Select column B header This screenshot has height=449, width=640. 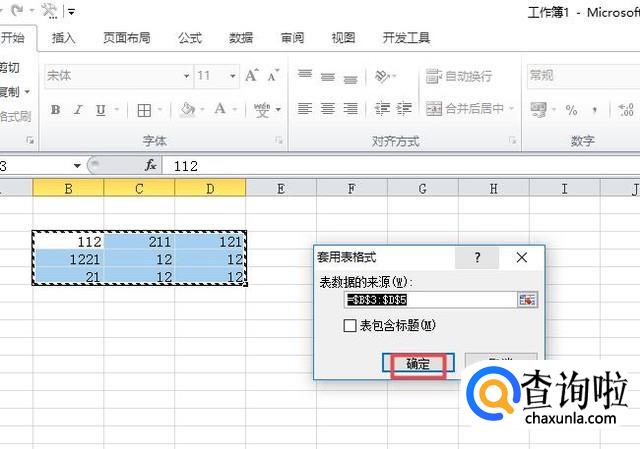coord(68,189)
